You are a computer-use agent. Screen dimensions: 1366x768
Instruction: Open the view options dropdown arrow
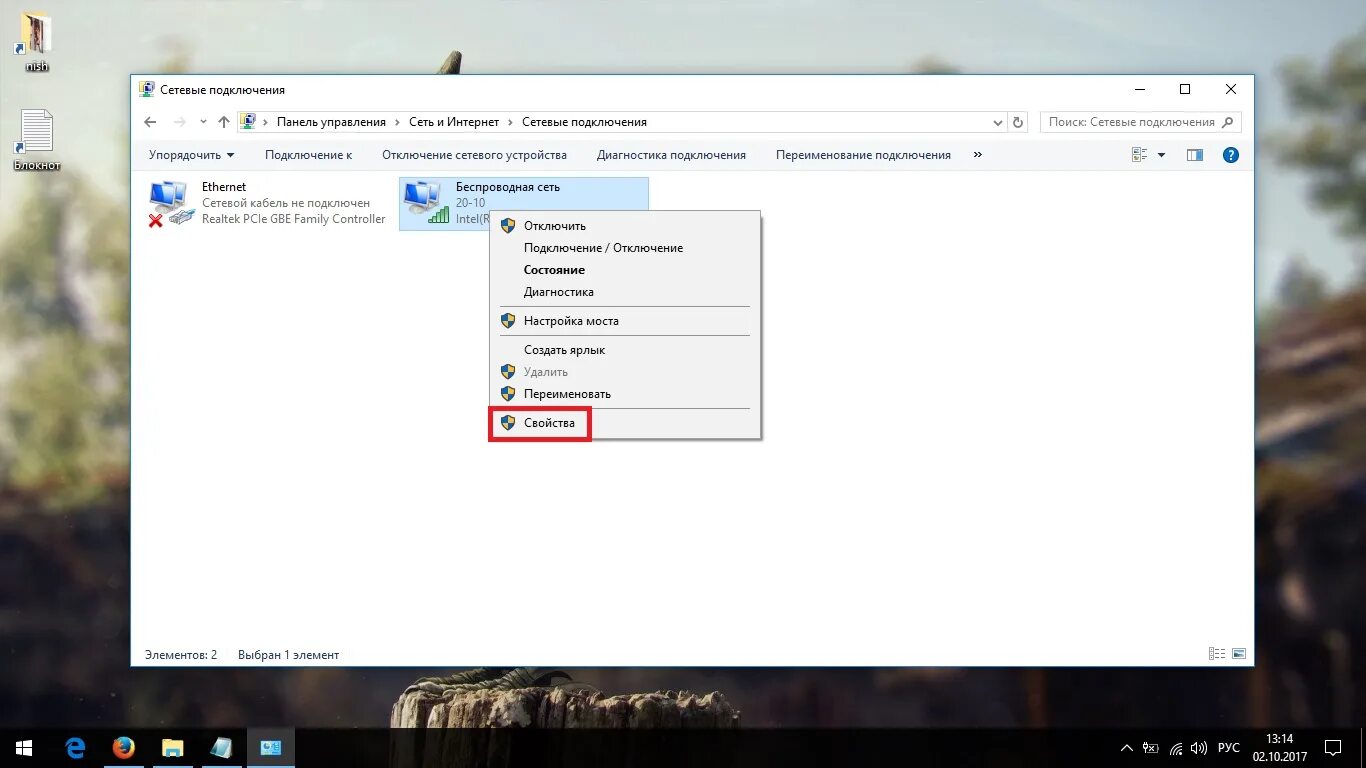point(1161,155)
